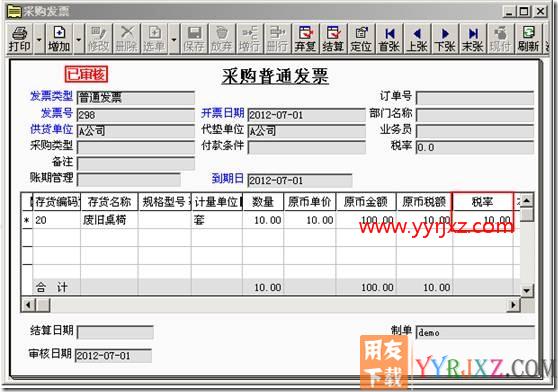Click the 弃复 toolbar icon

pyautogui.click(x=305, y=39)
